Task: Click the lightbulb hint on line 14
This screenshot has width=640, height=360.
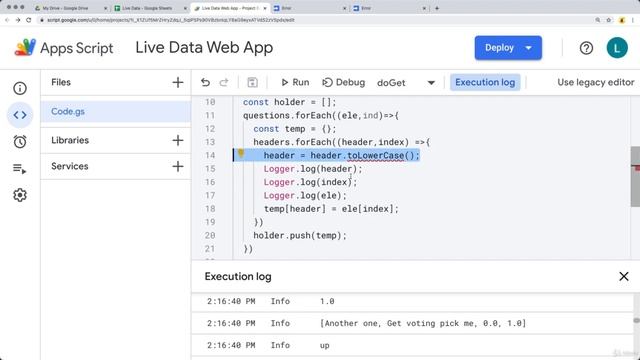Action: [241, 153]
